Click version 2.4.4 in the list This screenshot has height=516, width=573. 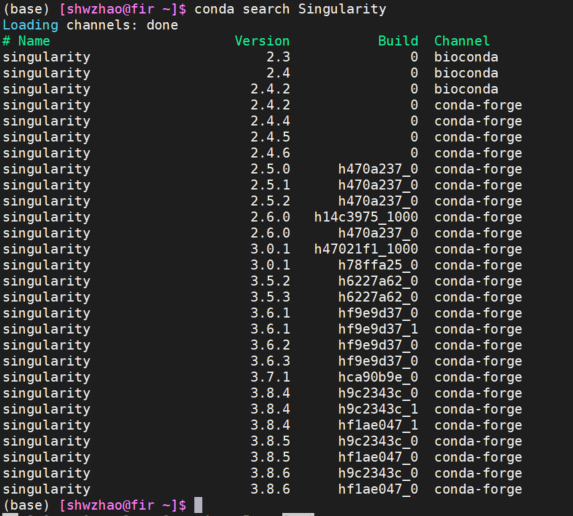270,121
